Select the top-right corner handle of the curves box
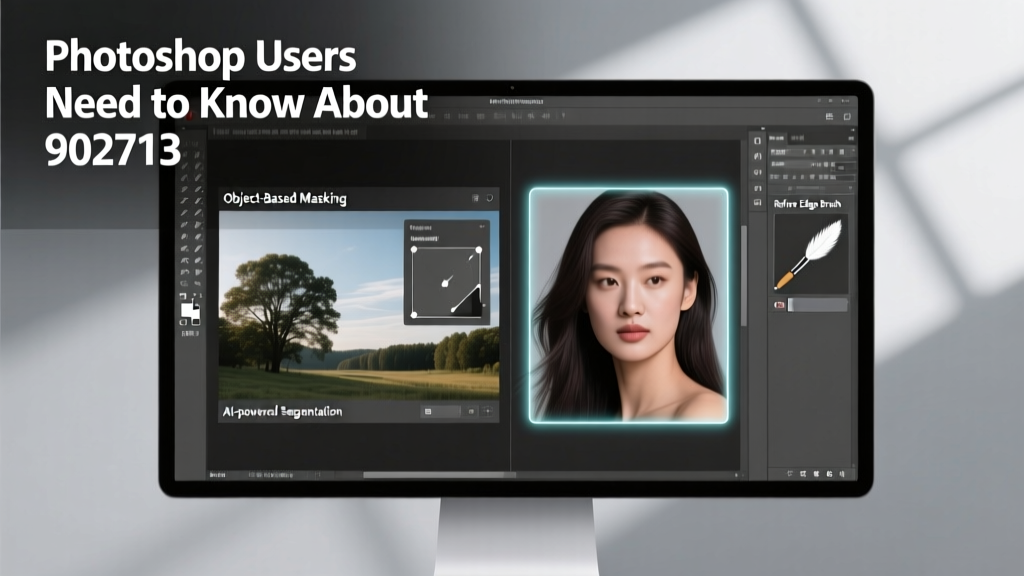Screen dimensions: 1024x576 [479, 249]
